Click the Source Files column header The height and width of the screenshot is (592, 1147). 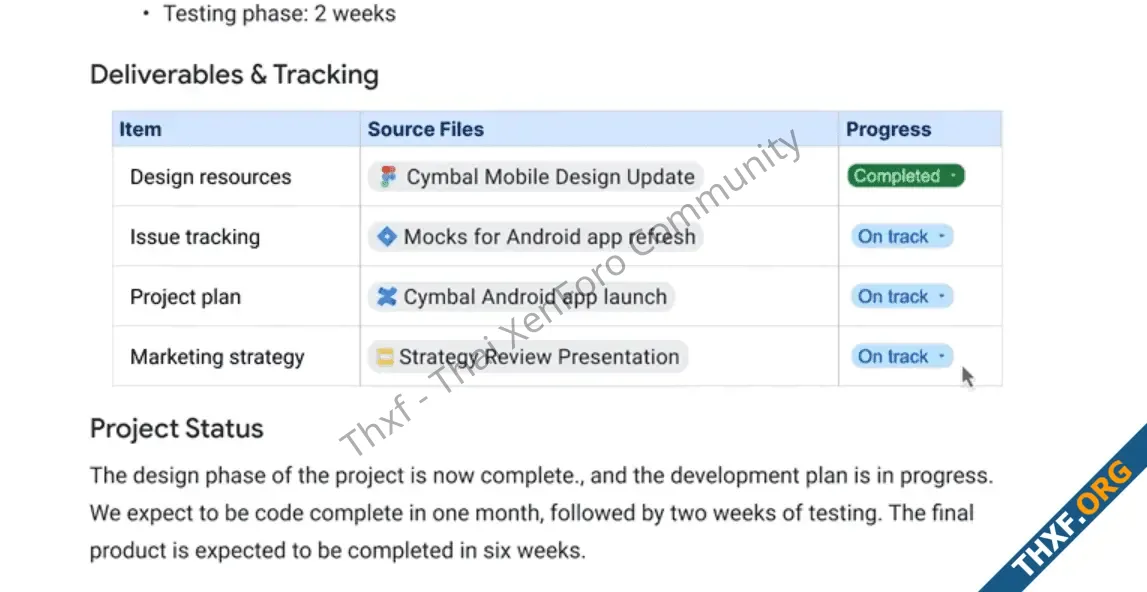tap(599, 129)
